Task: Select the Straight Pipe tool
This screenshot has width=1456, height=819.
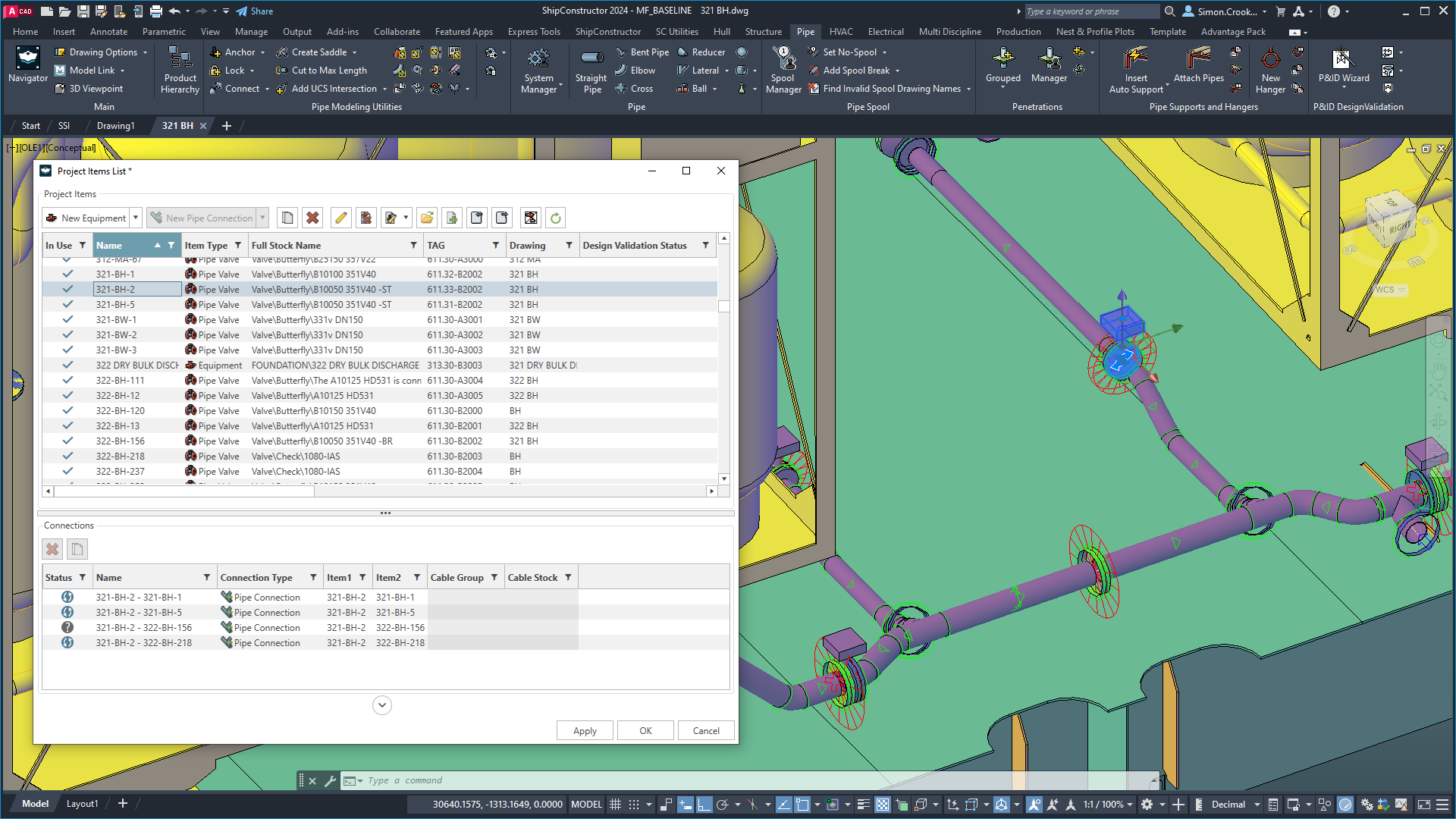Action: tap(591, 71)
